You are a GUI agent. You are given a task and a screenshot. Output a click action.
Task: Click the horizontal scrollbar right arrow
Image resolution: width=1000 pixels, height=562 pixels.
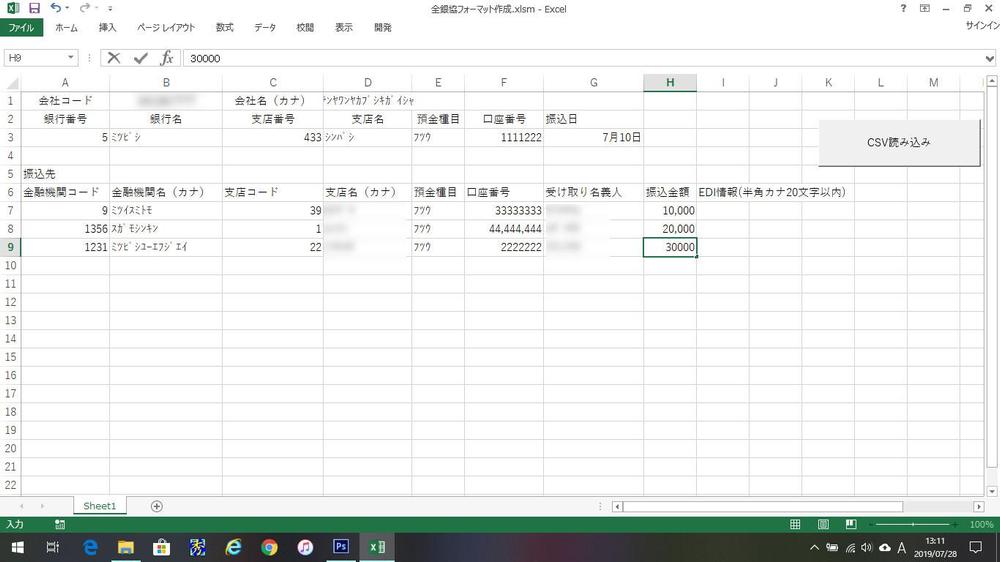tap(978, 507)
